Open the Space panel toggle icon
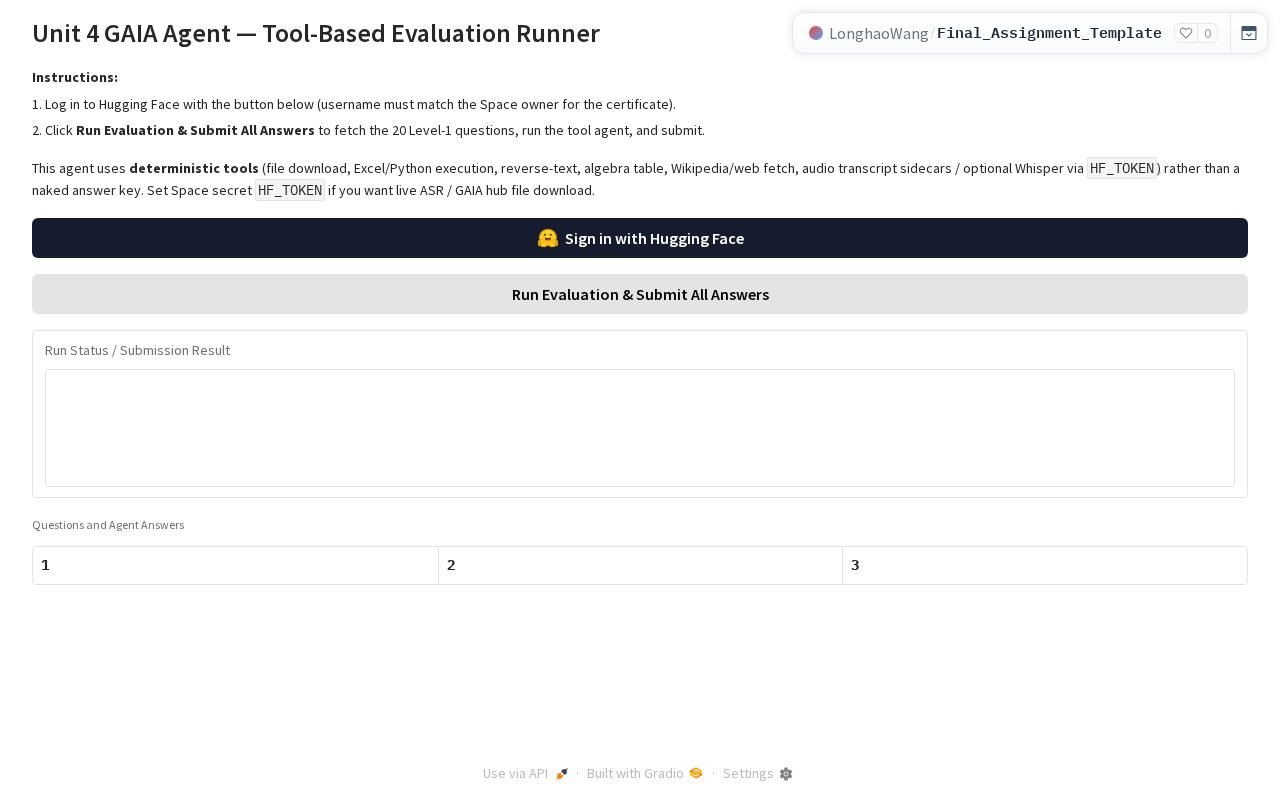1280x800 pixels. click(1249, 33)
